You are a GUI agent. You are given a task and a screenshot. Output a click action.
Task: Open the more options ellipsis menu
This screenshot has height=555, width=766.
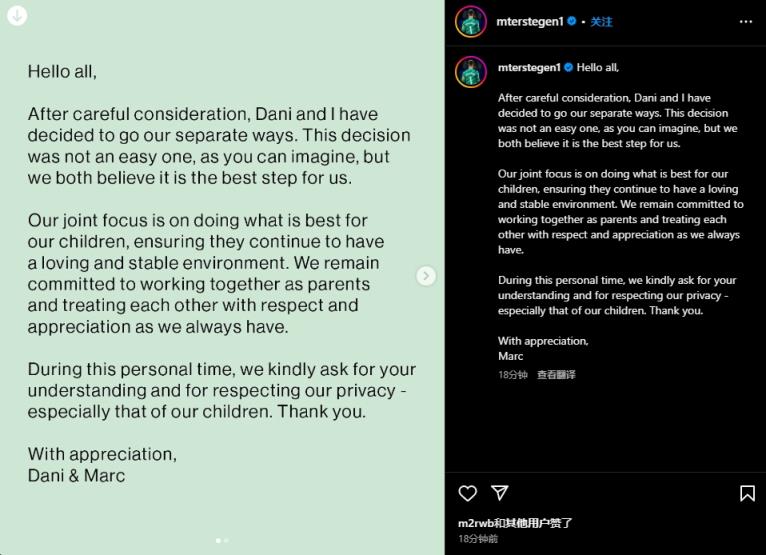click(x=746, y=21)
